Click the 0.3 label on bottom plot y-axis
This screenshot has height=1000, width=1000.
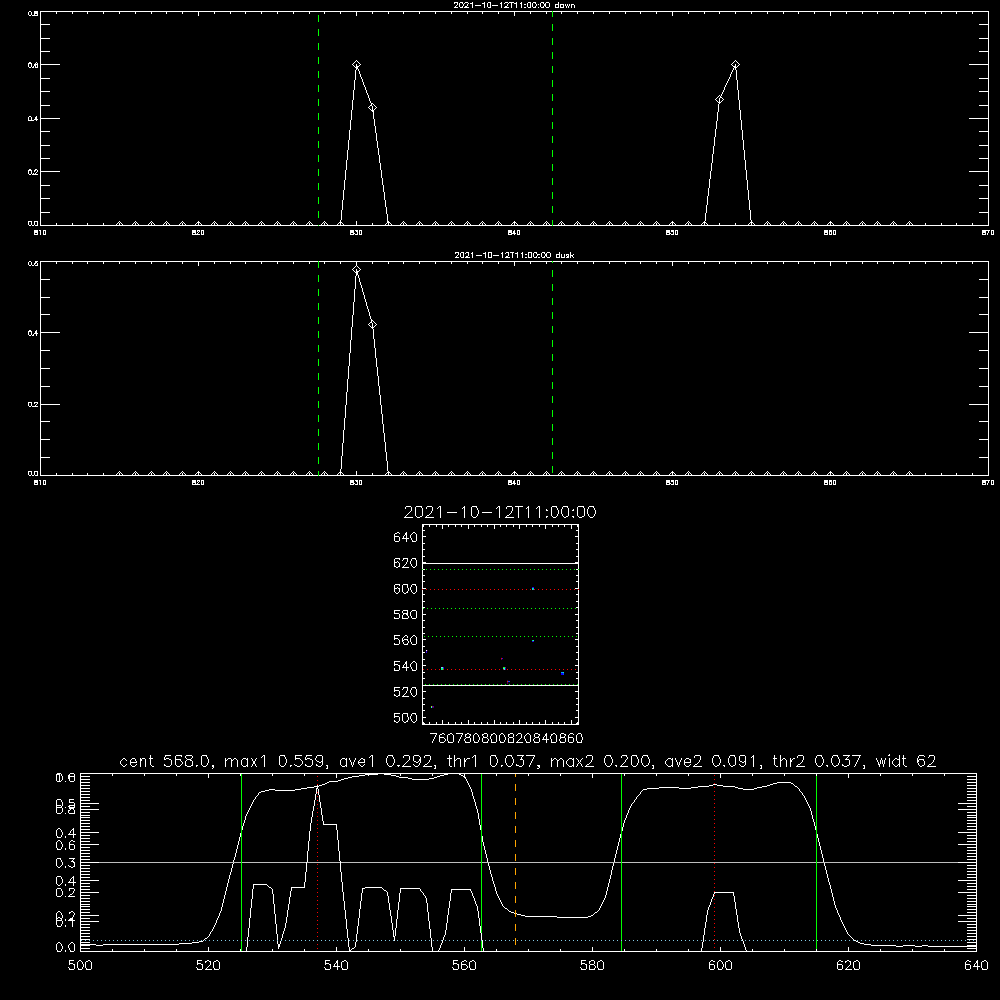pyautogui.click(x=66, y=862)
